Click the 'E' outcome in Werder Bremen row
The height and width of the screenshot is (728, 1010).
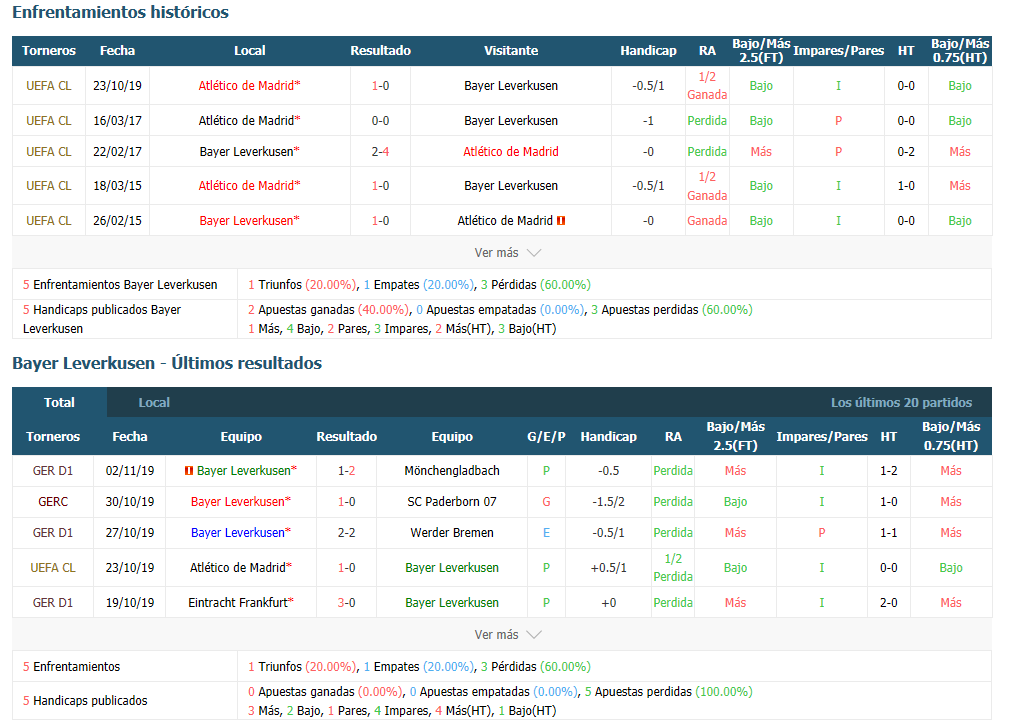tap(546, 533)
